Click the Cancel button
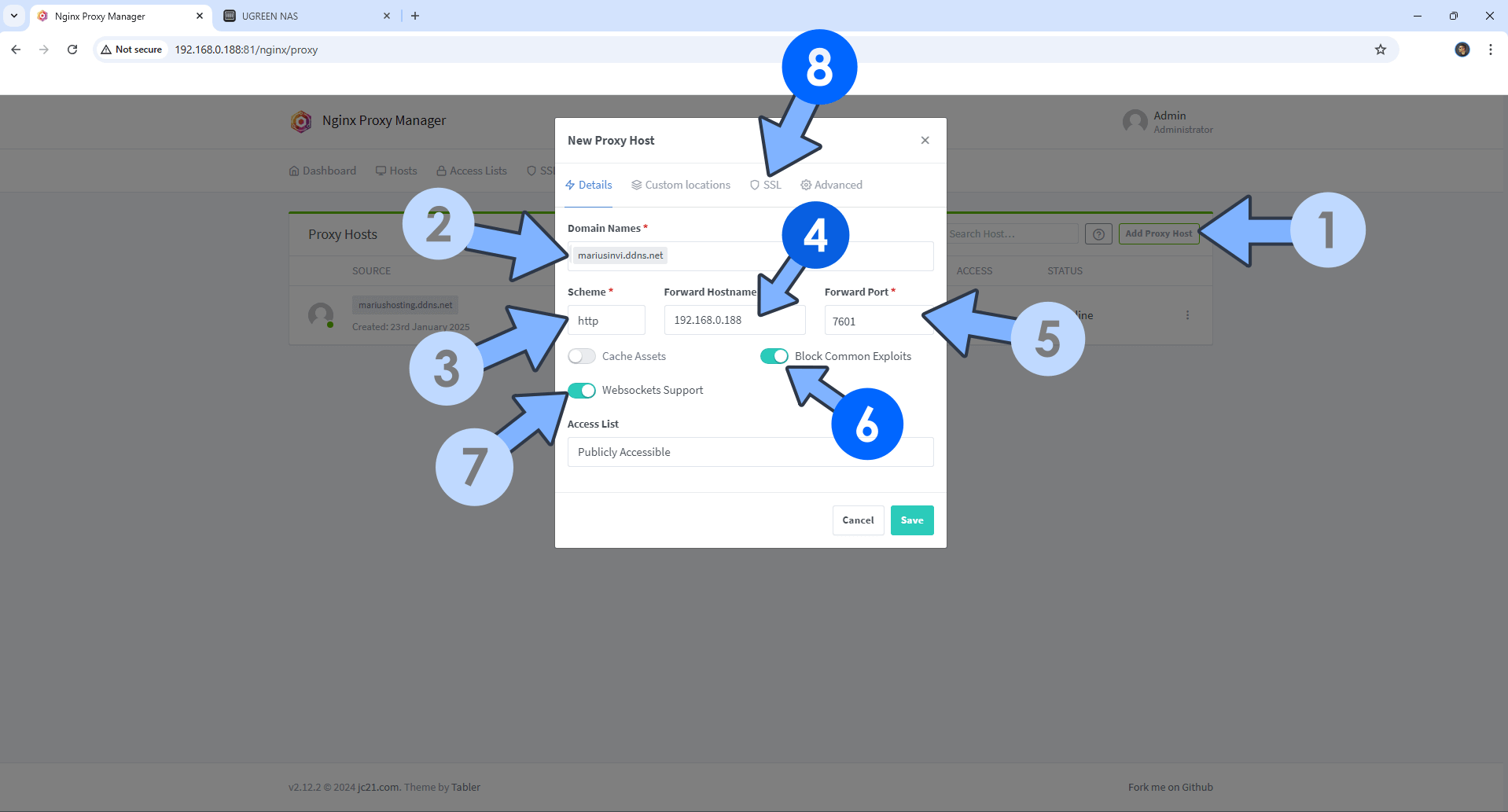Viewport: 1508px width, 812px height. (x=858, y=520)
